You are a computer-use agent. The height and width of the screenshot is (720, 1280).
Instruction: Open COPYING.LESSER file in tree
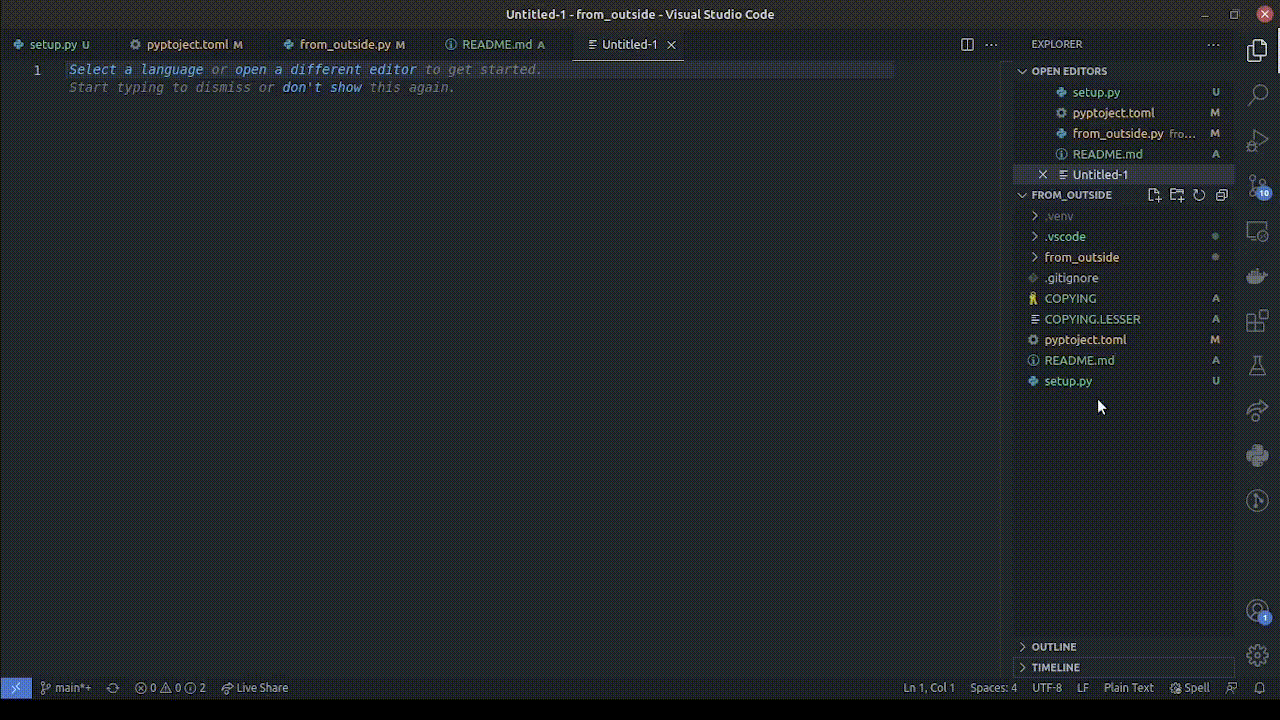click(1124, 319)
